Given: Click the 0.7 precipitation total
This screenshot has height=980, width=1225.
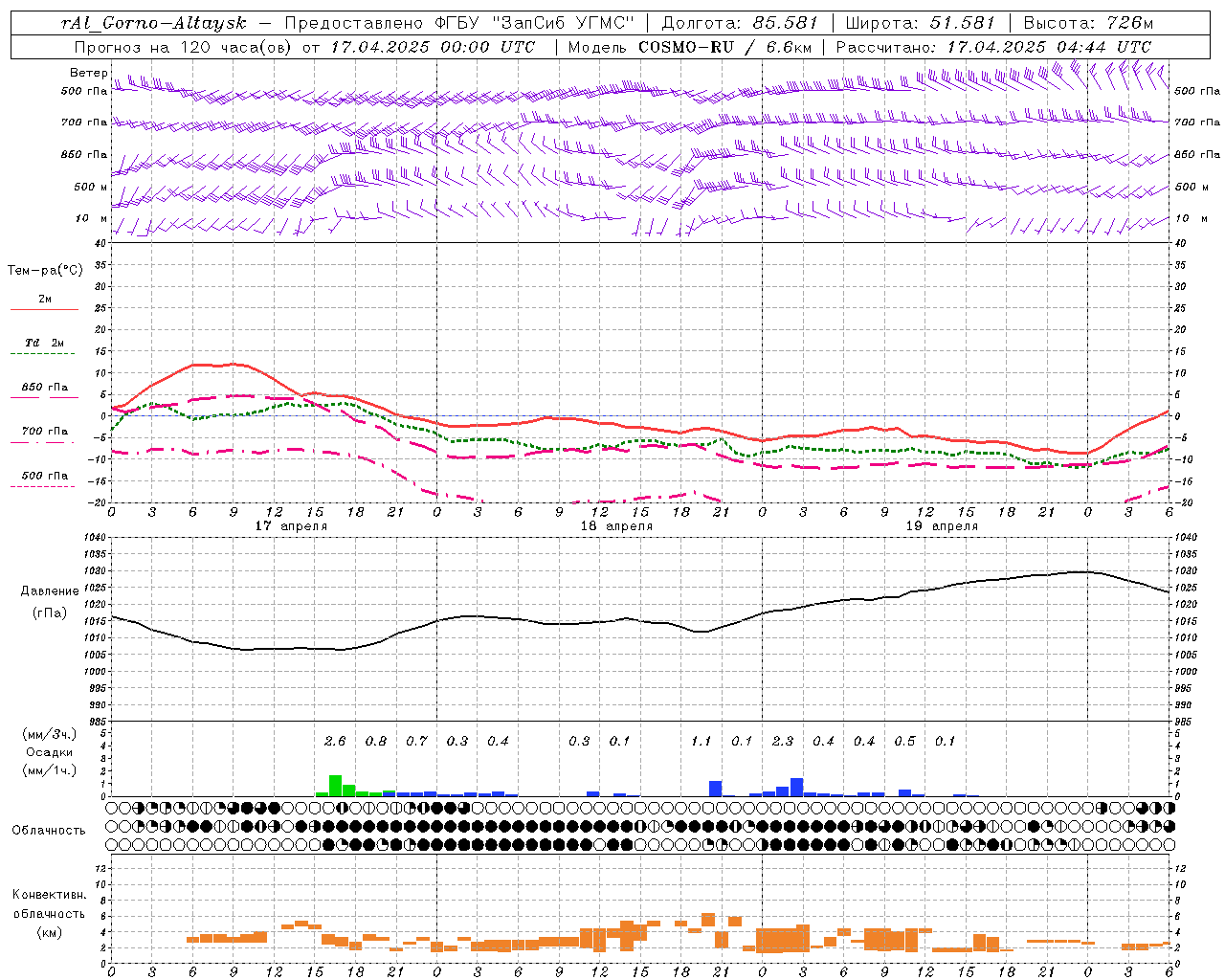Looking at the screenshot, I should coord(416,741).
